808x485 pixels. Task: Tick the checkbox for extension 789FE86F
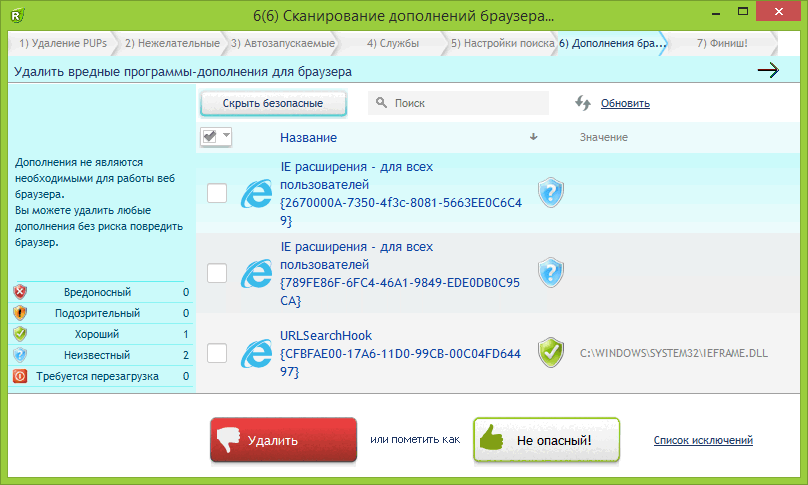pos(217,272)
